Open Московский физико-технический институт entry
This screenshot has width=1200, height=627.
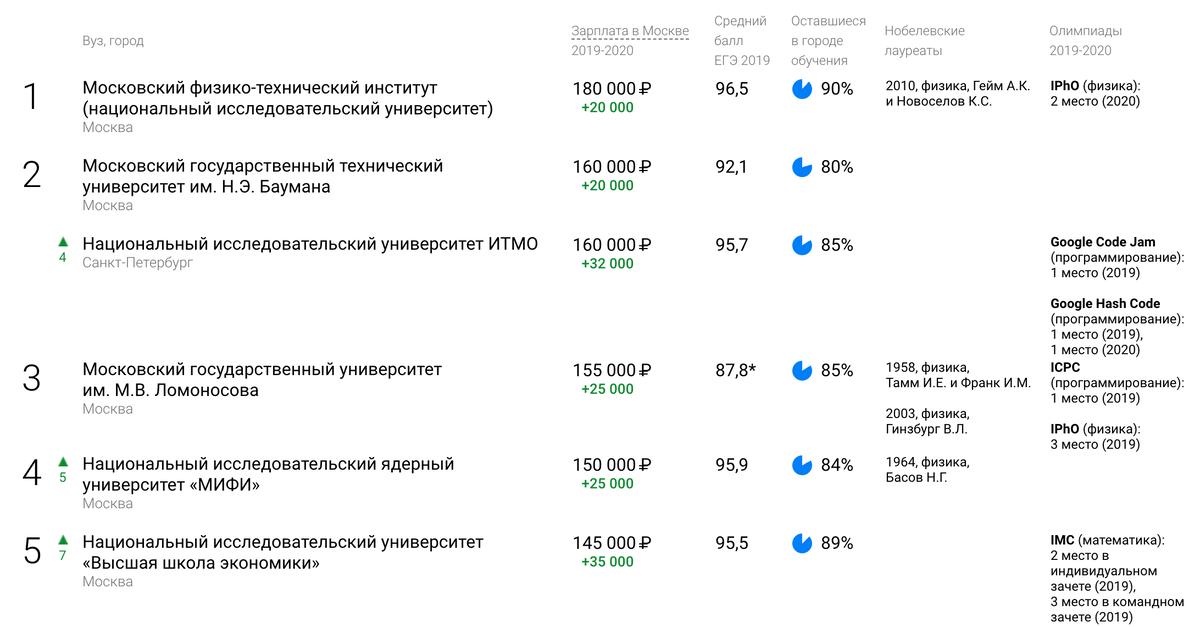[288, 98]
